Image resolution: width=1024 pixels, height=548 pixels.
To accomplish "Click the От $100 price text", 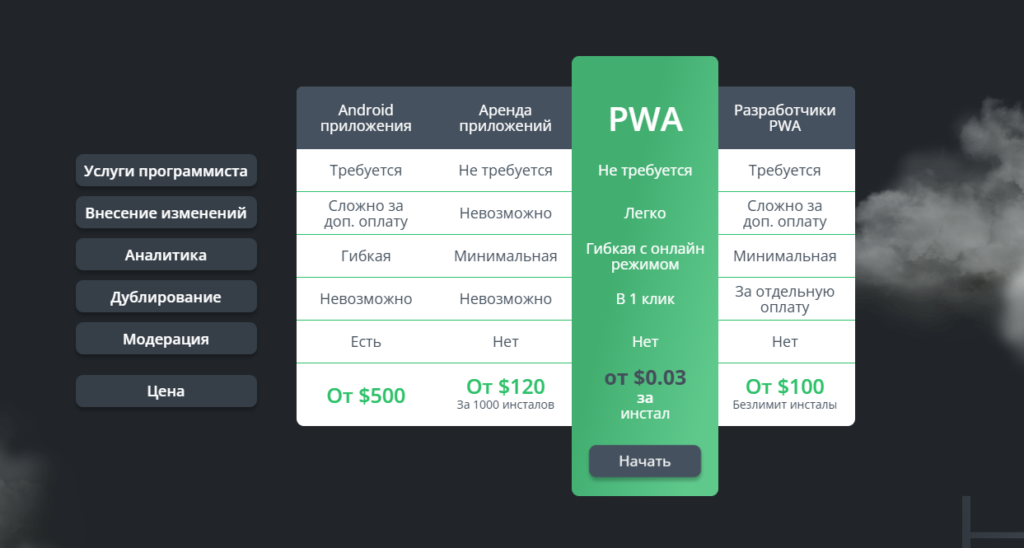I will pyautogui.click(x=784, y=386).
